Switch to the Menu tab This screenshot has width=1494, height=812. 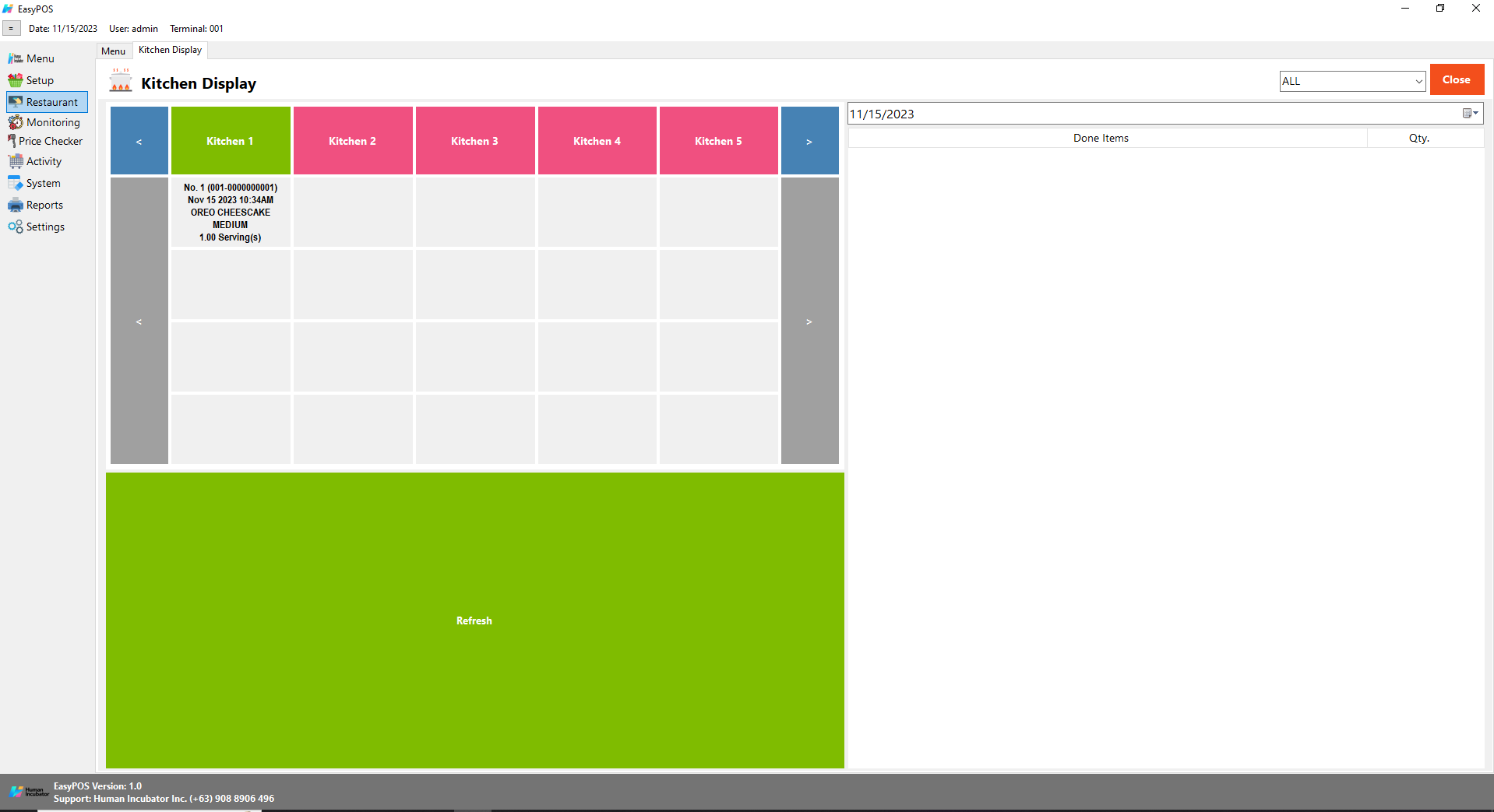pyautogui.click(x=113, y=51)
